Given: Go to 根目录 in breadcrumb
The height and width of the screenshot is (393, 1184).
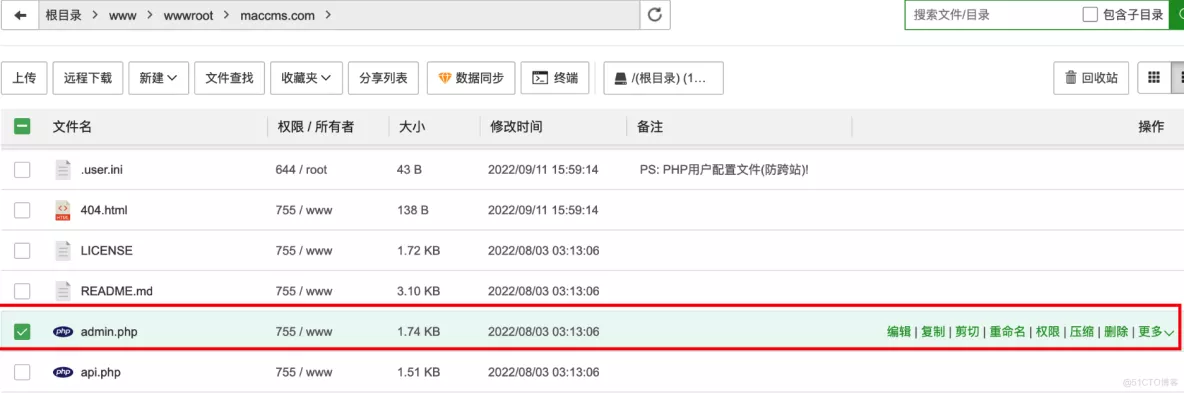Looking at the screenshot, I should click(63, 15).
